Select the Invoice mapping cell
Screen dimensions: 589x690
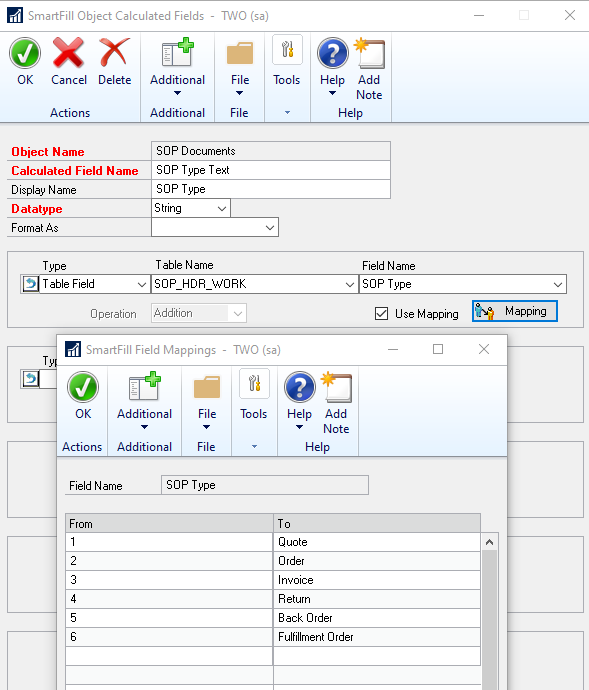pyautogui.click(x=377, y=580)
